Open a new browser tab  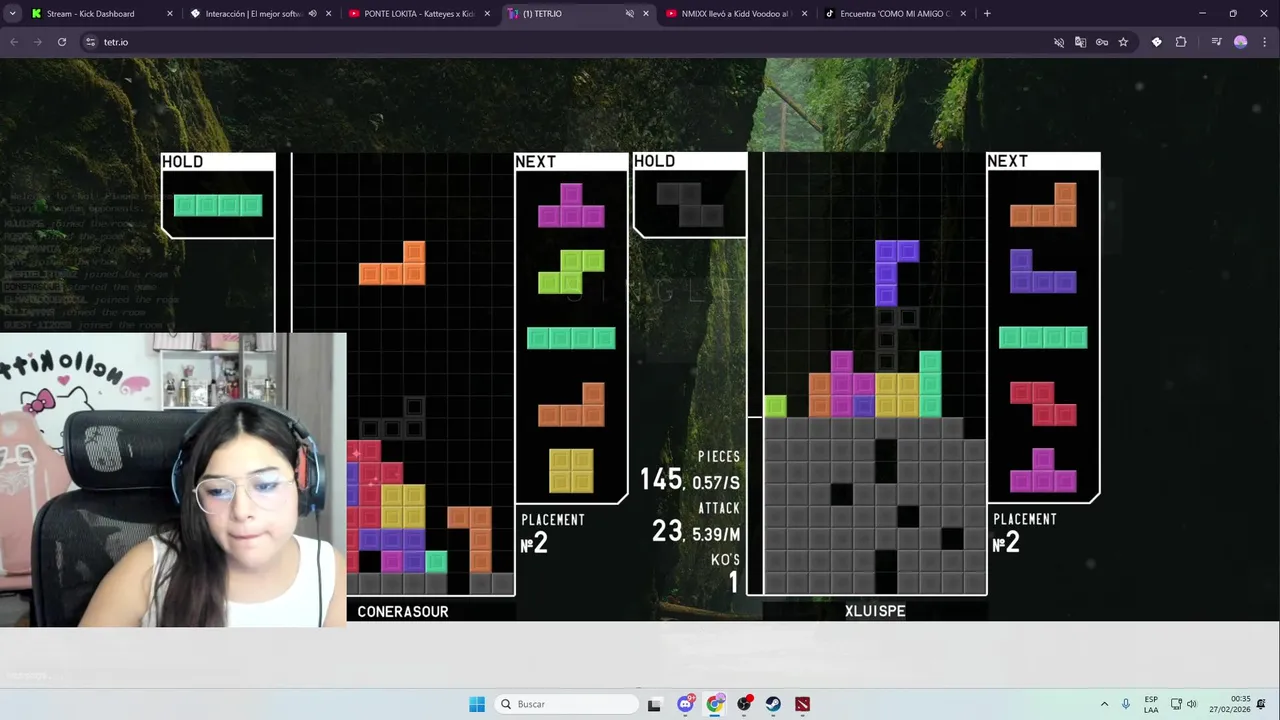[x=987, y=14]
